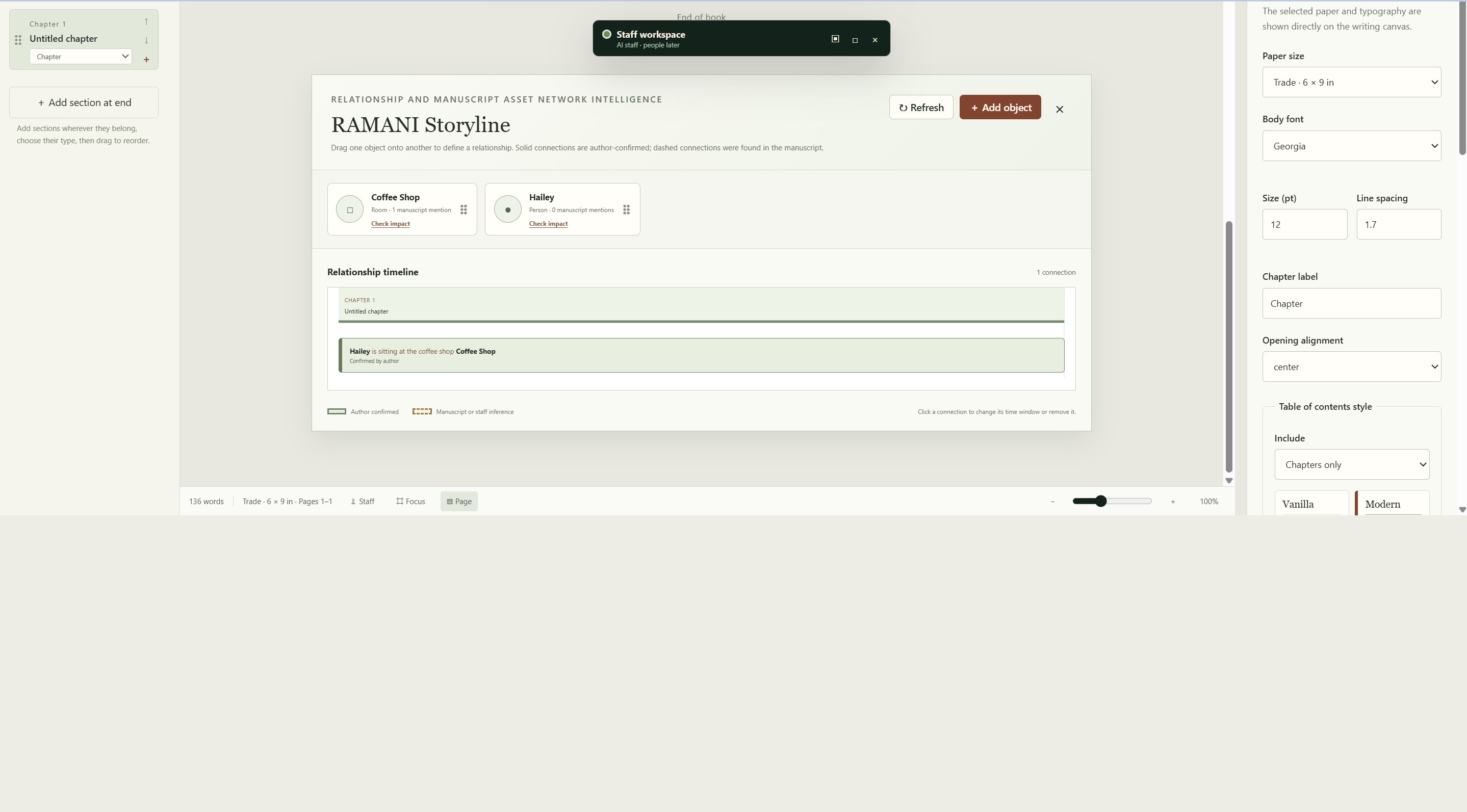Open the Opening alignment dropdown

[x=1351, y=366]
